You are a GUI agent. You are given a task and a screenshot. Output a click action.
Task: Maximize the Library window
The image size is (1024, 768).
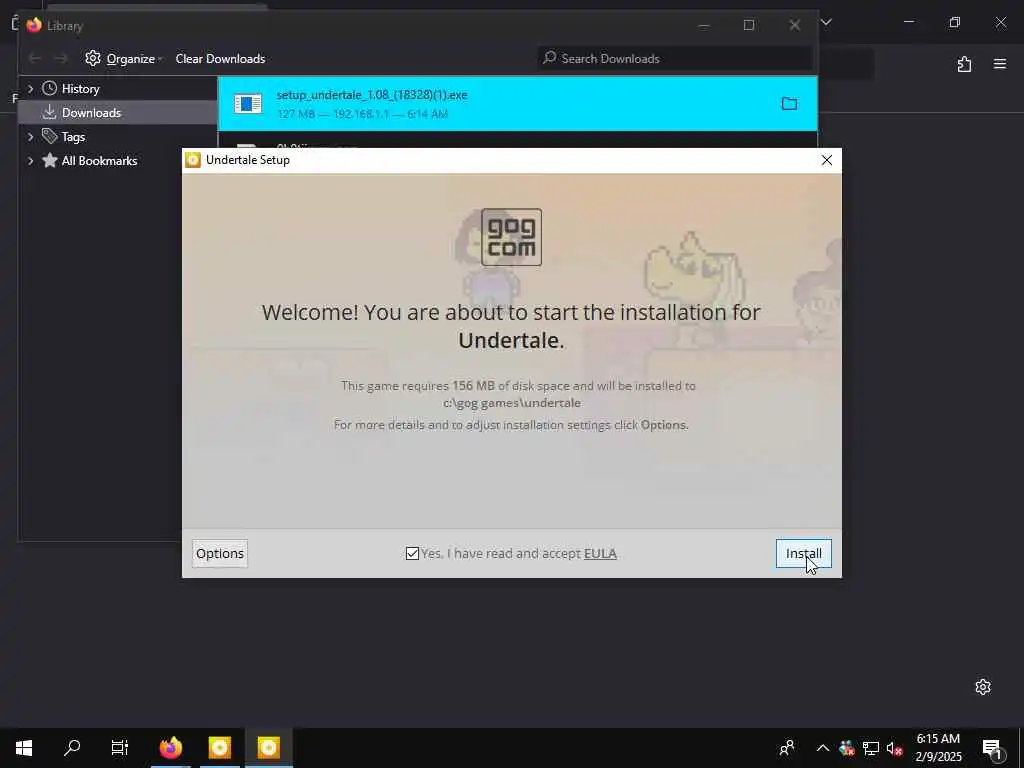point(749,25)
